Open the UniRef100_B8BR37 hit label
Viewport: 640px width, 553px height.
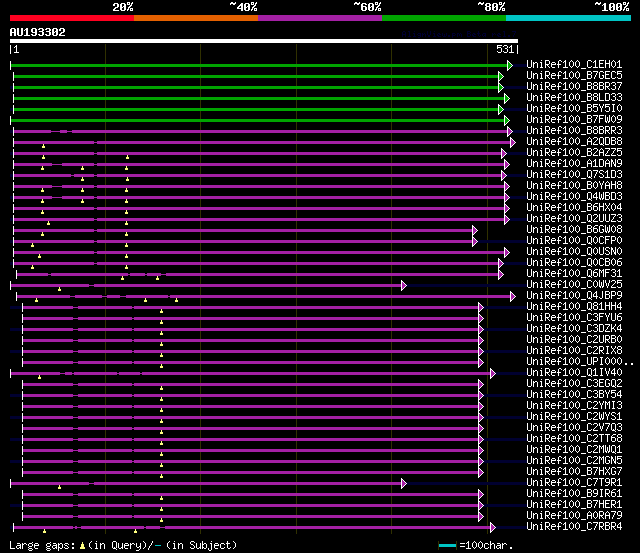click(x=574, y=87)
